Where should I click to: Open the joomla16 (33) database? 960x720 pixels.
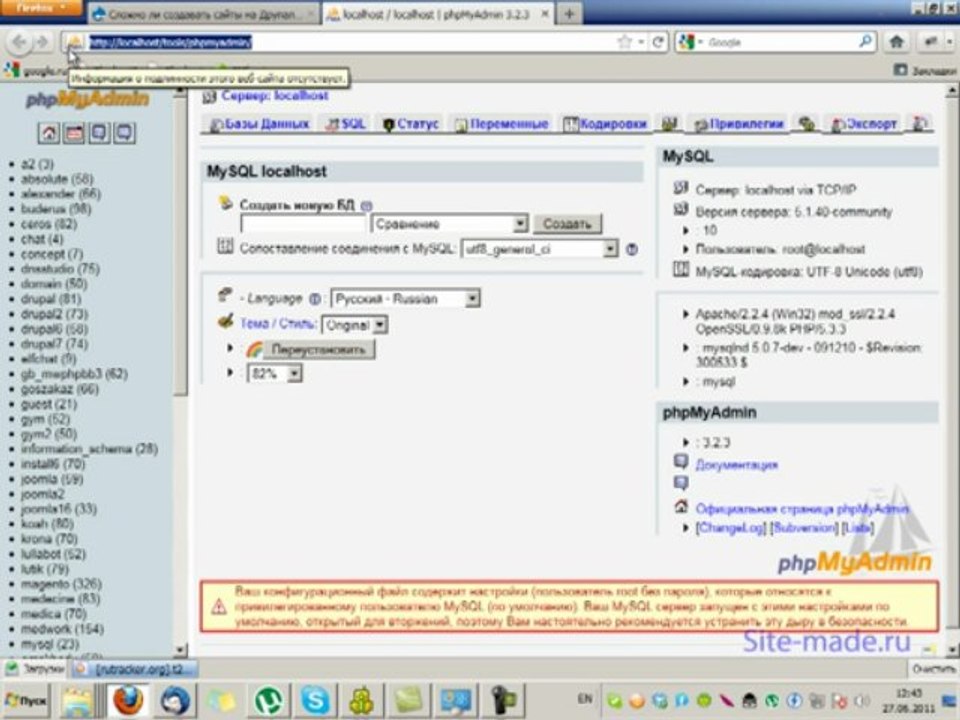(x=59, y=509)
